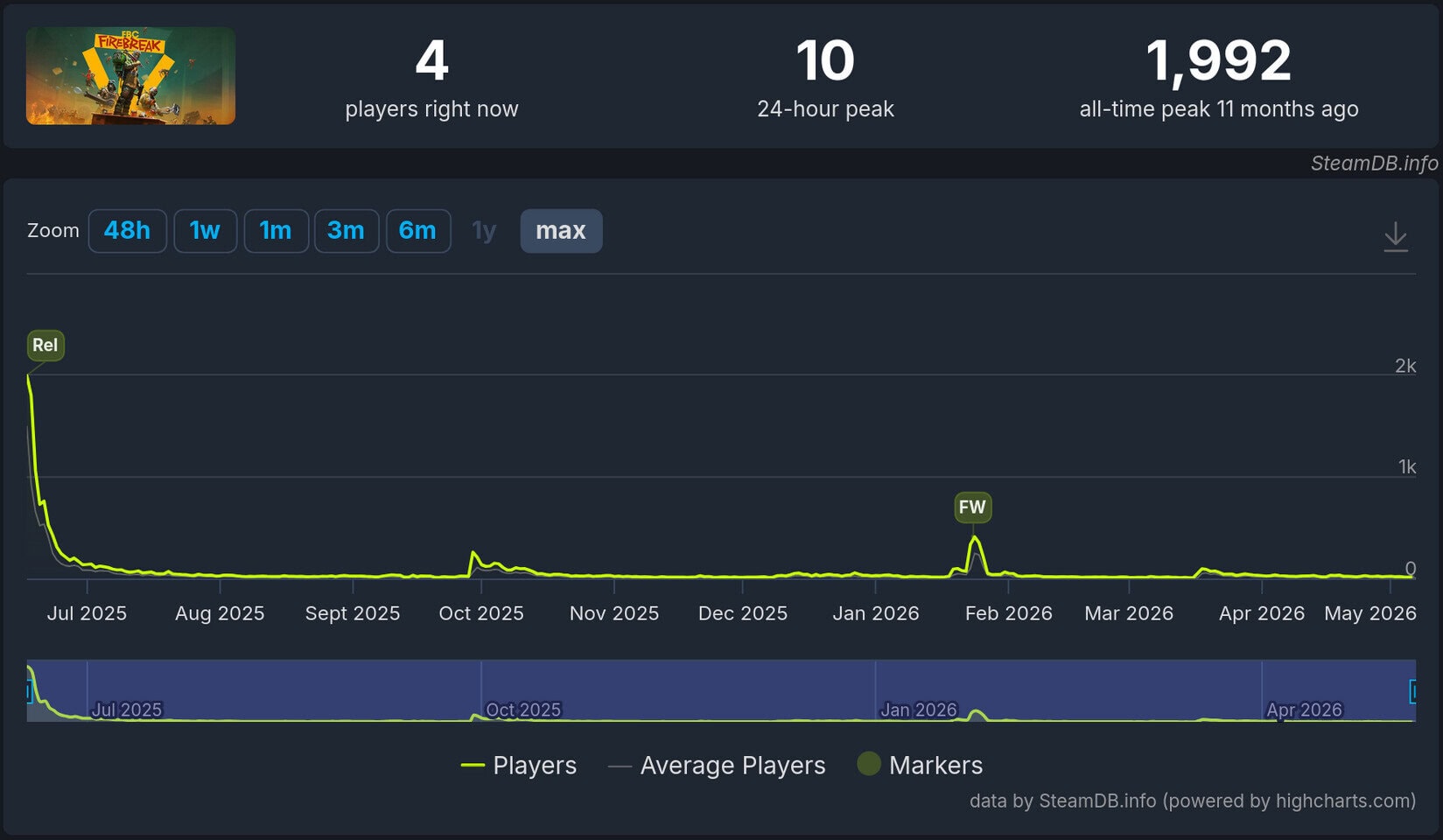Switch zoom to 6m
Screen dimensions: 1443x840
pos(418,231)
